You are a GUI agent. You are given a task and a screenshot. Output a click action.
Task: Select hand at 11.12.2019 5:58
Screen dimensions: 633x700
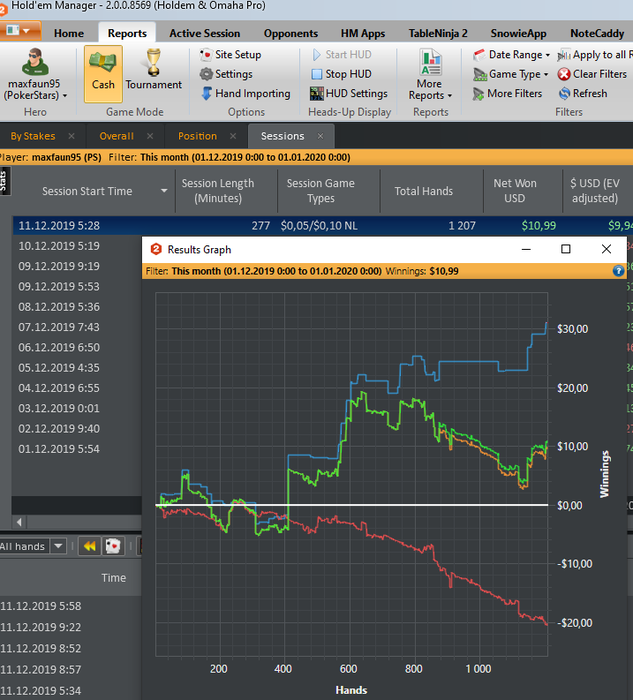tap(41, 606)
